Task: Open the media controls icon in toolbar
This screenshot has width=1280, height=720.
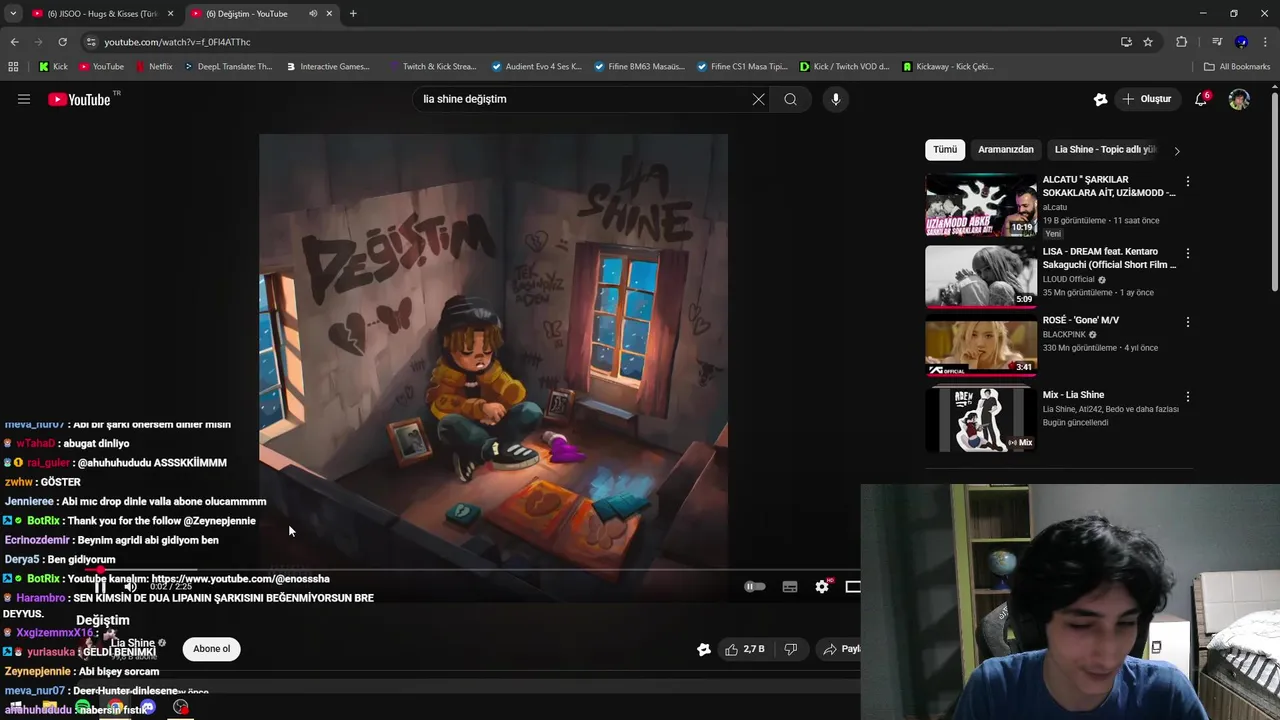Action: [1217, 42]
